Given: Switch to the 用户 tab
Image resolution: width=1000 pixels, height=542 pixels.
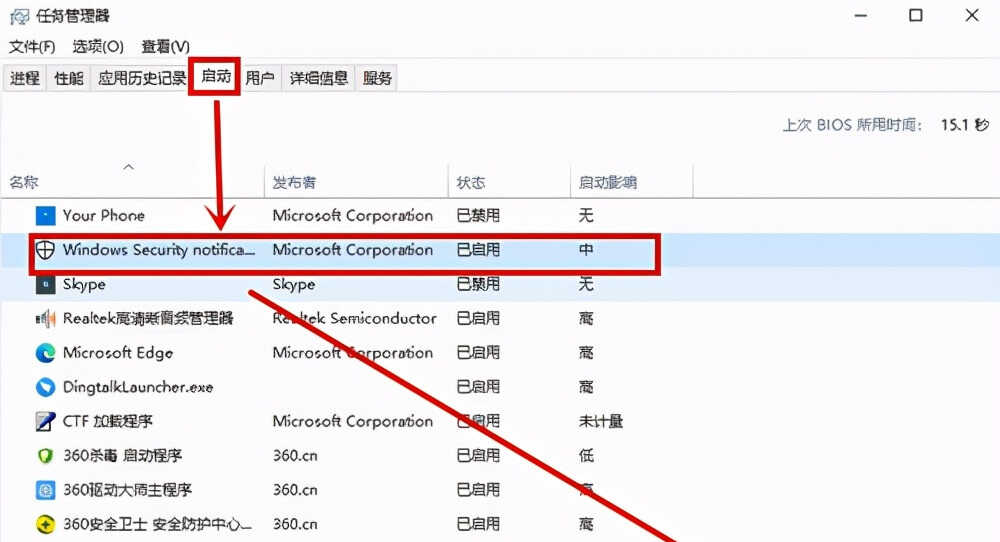Looking at the screenshot, I should (x=260, y=78).
